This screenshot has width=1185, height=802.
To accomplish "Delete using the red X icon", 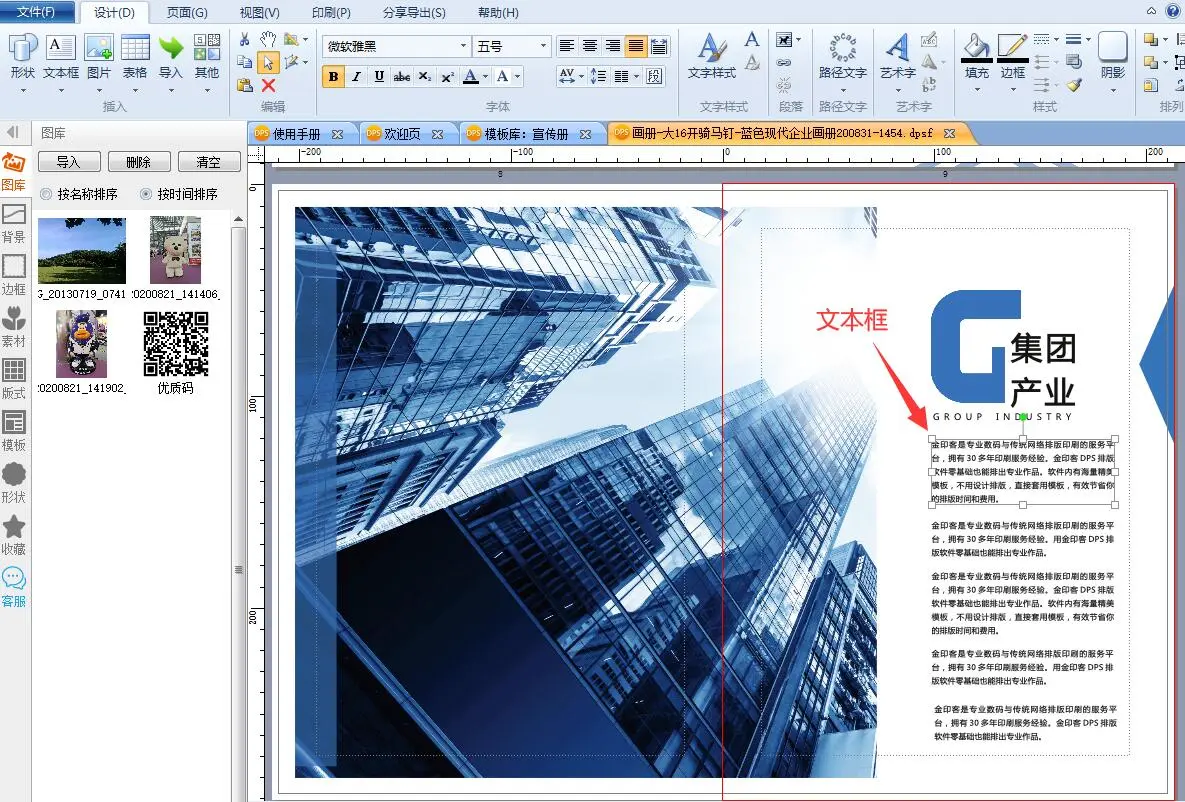I will coord(268,85).
